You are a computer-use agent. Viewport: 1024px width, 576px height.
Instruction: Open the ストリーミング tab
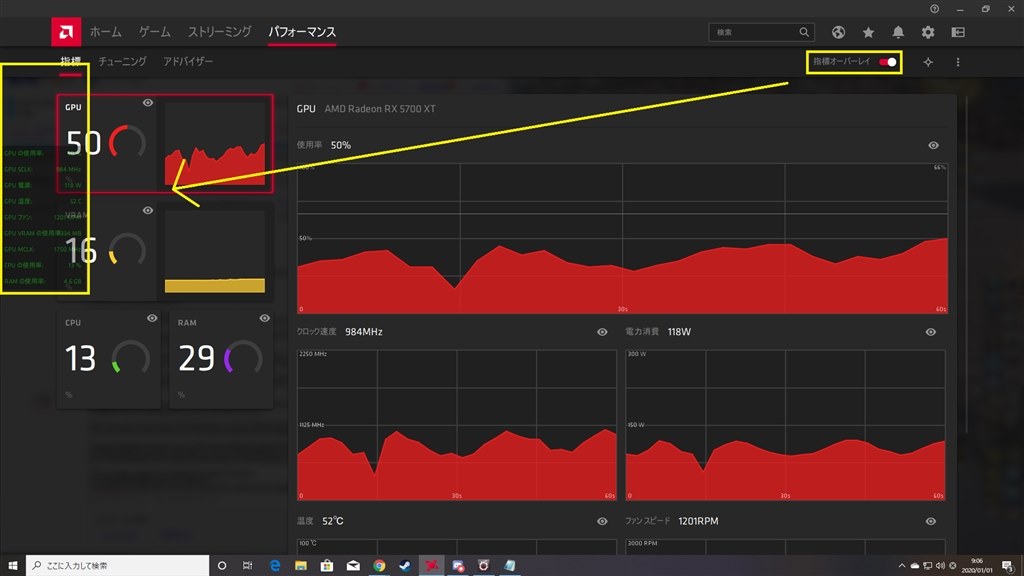pos(219,32)
